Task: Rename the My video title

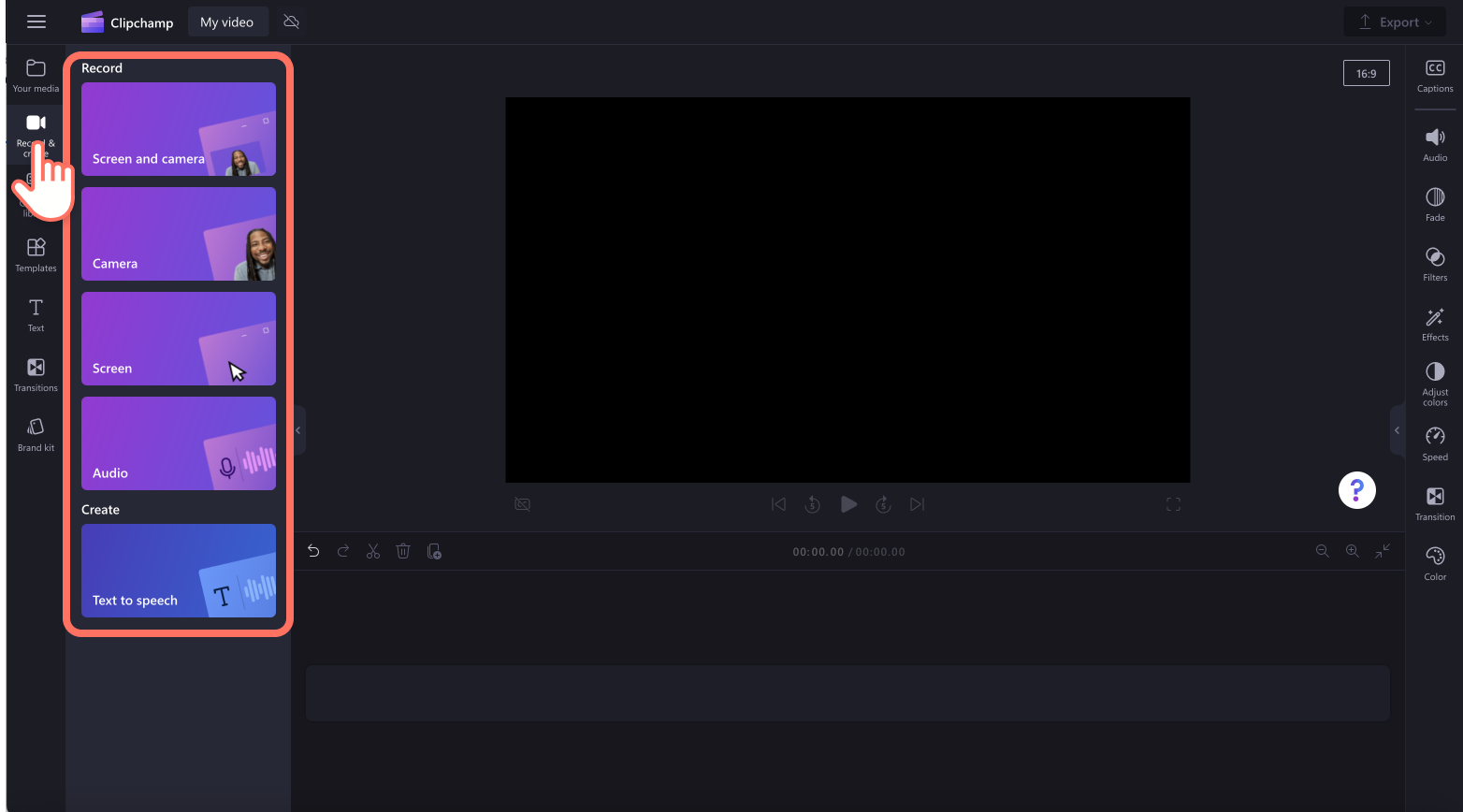Action: pos(227,22)
